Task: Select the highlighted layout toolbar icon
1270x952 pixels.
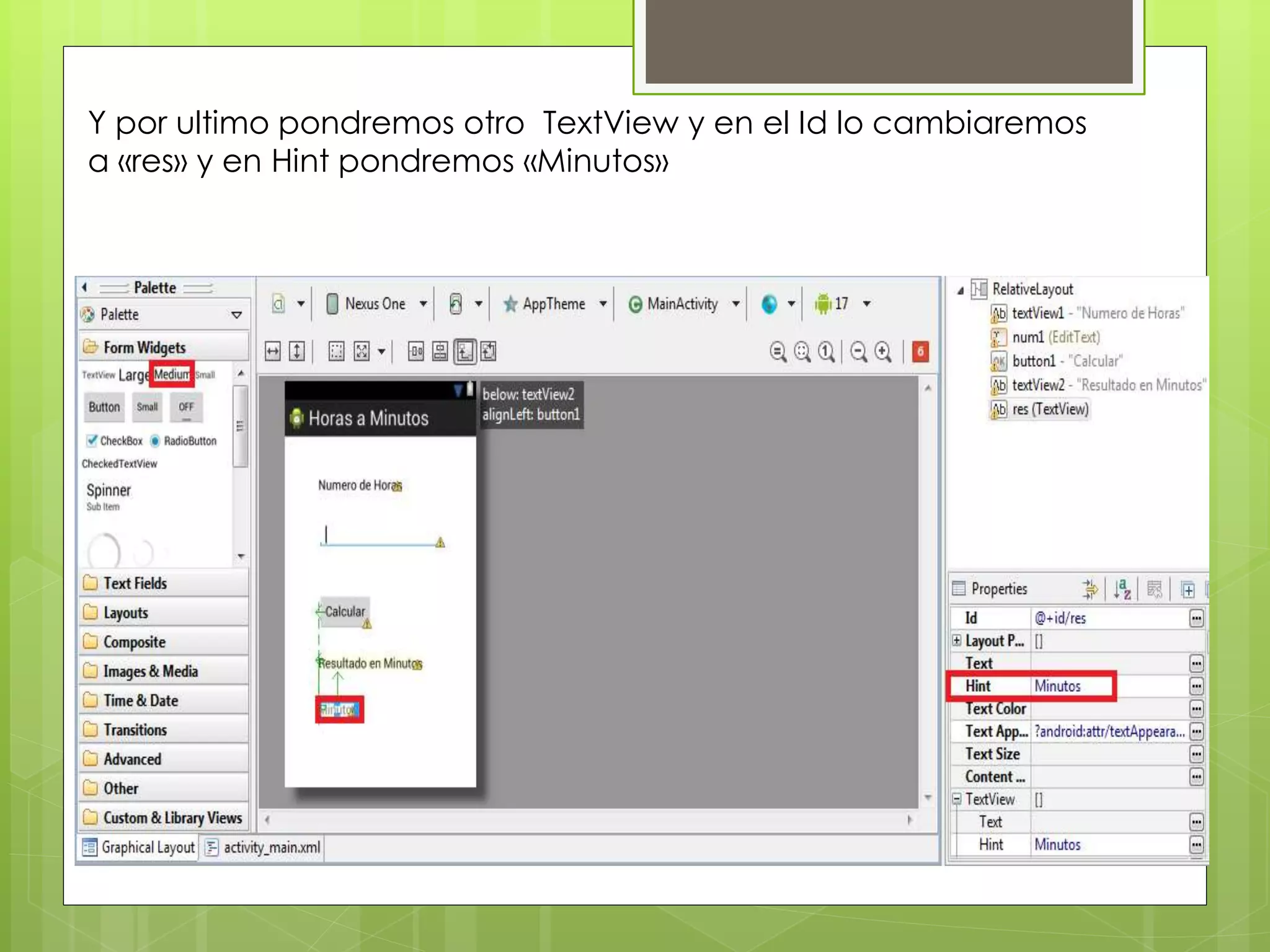Action: pos(464,352)
